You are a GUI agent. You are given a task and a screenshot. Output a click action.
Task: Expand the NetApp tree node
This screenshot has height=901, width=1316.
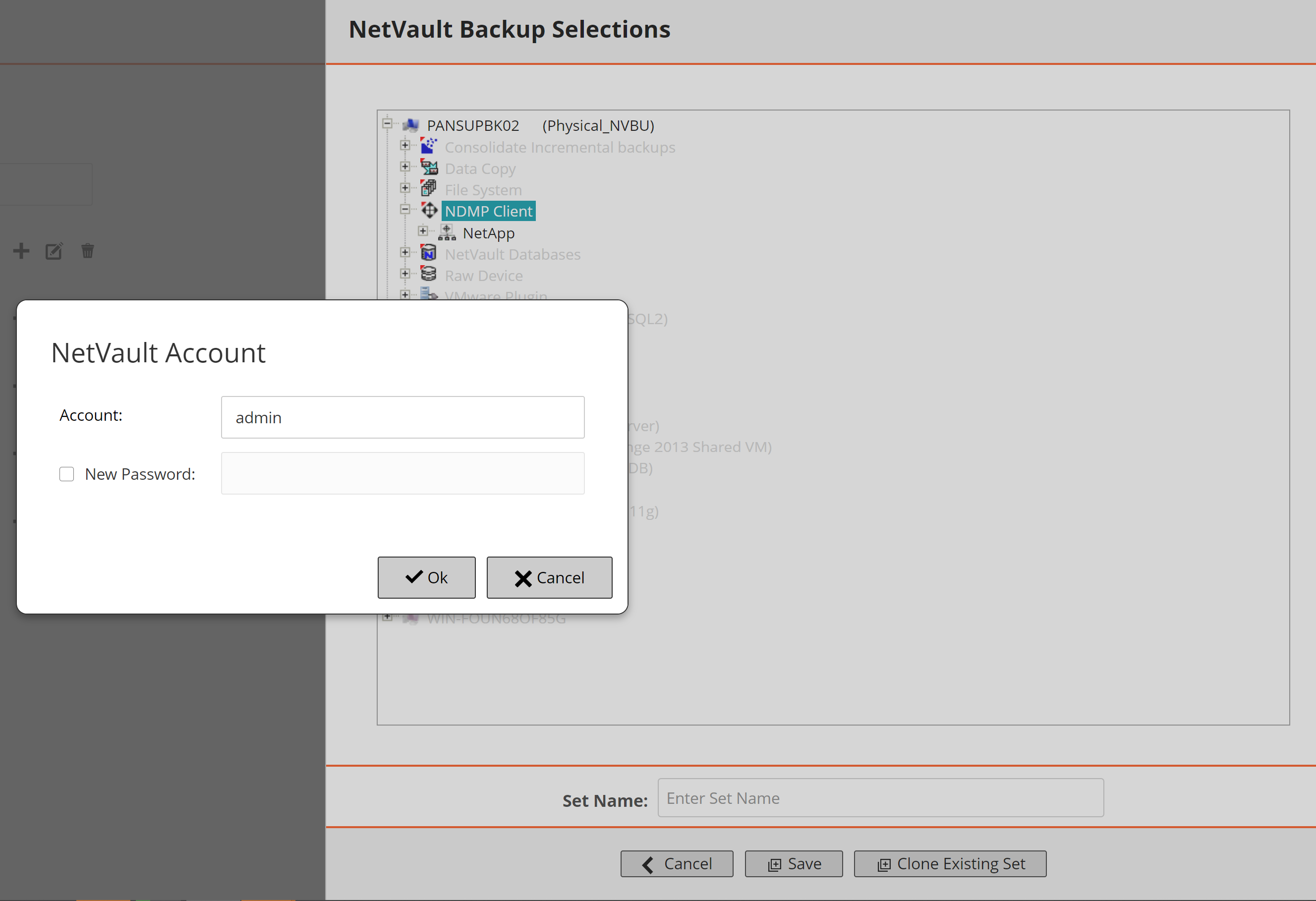(x=423, y=231)
